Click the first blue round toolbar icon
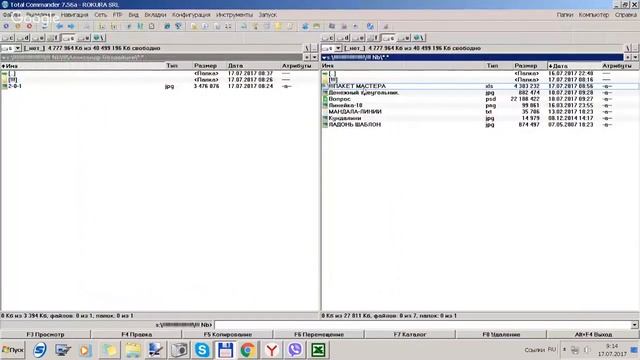Viewport: 640px width, 360px height. tap(6, 26)
